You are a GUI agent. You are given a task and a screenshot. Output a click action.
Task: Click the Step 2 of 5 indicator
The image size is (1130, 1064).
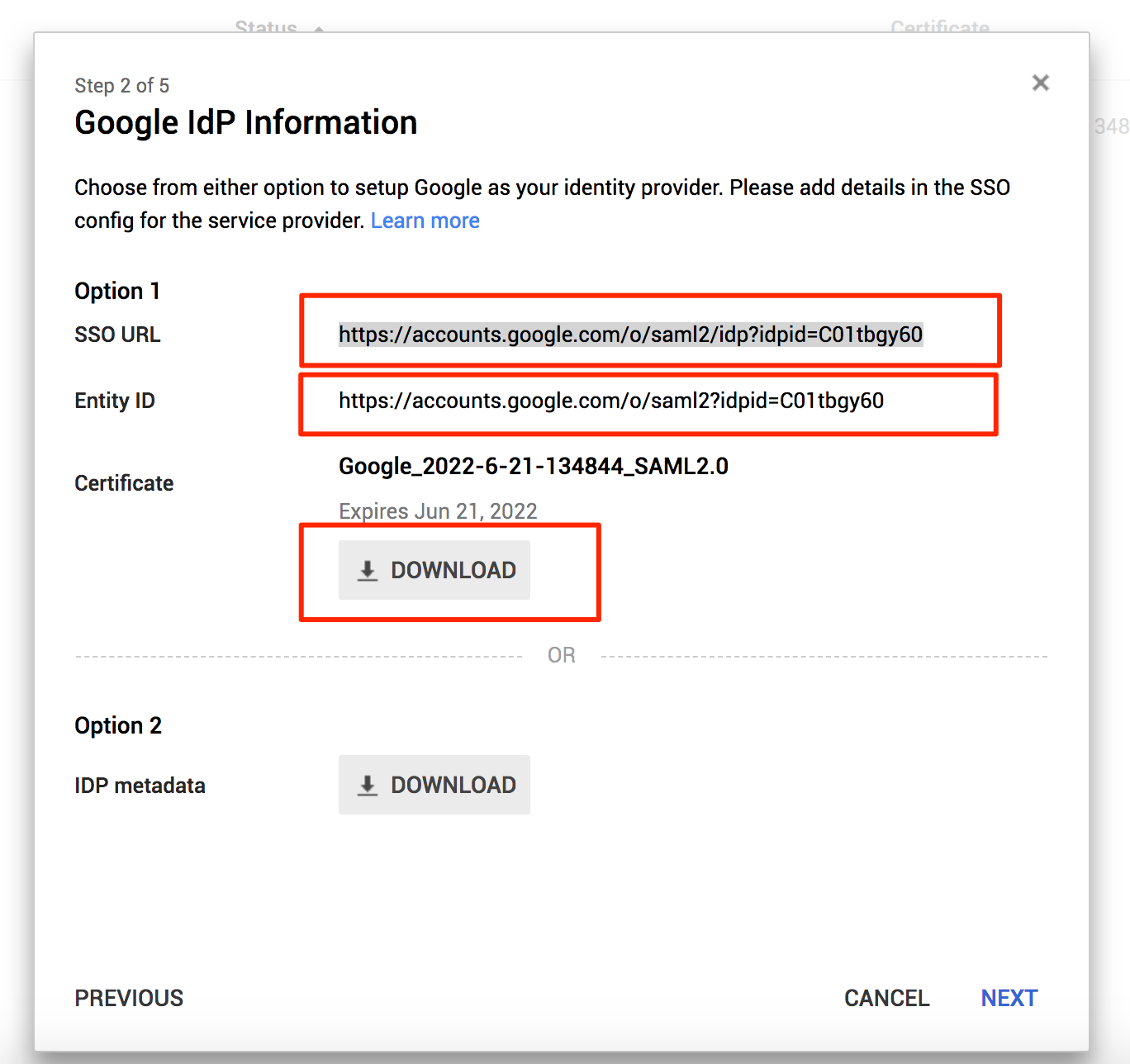pos(122,86)
